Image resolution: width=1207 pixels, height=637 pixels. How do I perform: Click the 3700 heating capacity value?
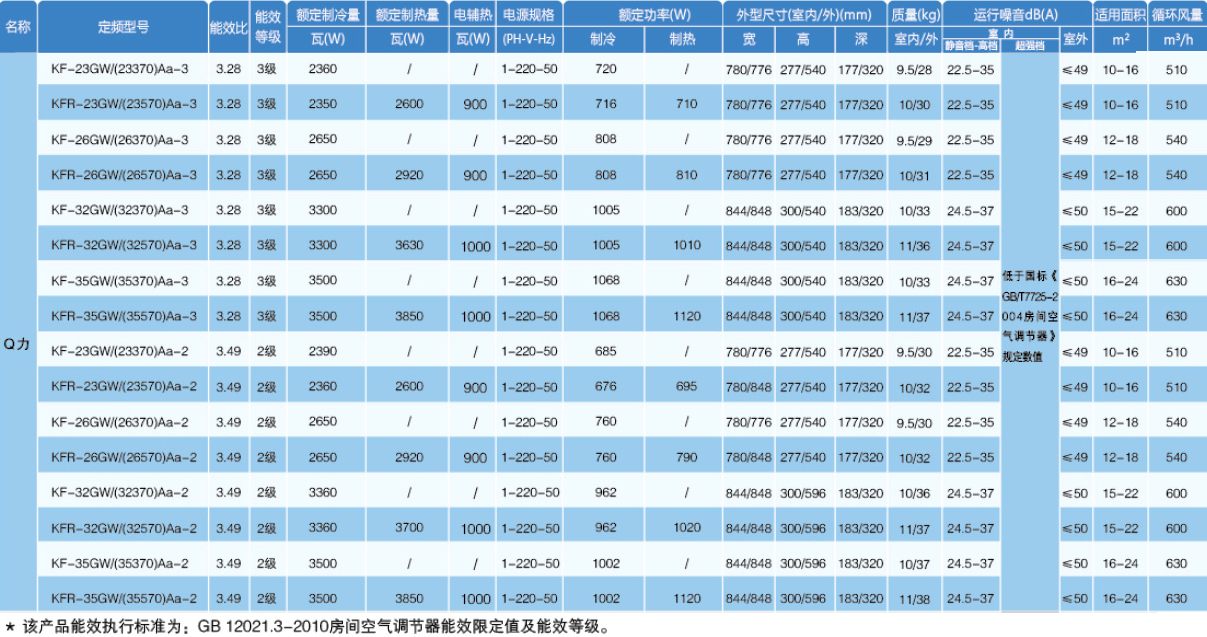408,528
